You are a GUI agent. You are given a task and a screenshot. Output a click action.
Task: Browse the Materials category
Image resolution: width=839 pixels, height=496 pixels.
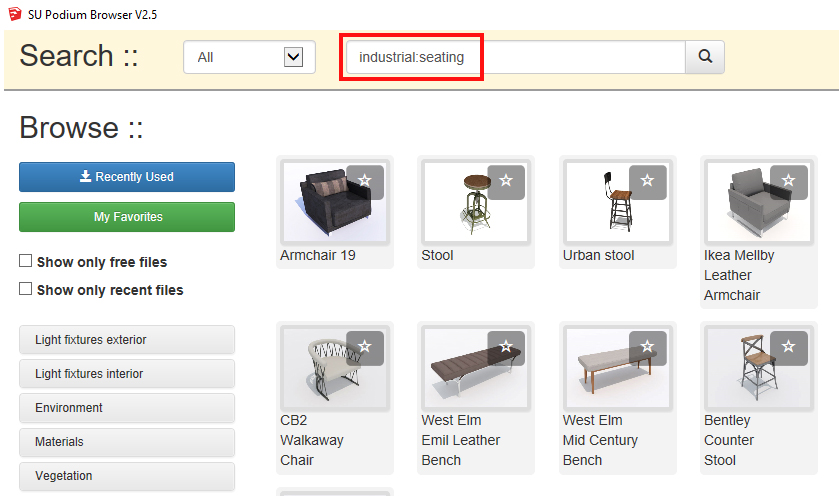pyautogui.click(x=127, y=442)
